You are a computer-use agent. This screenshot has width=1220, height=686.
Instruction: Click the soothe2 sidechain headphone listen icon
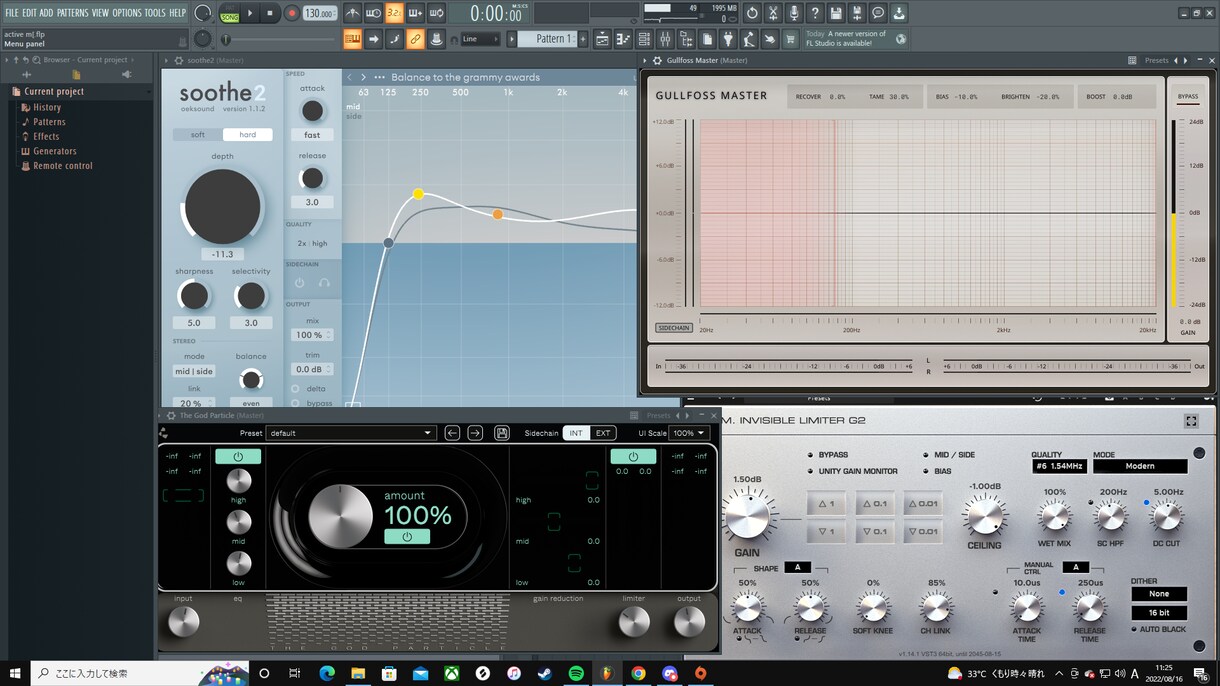coord(324,283)
